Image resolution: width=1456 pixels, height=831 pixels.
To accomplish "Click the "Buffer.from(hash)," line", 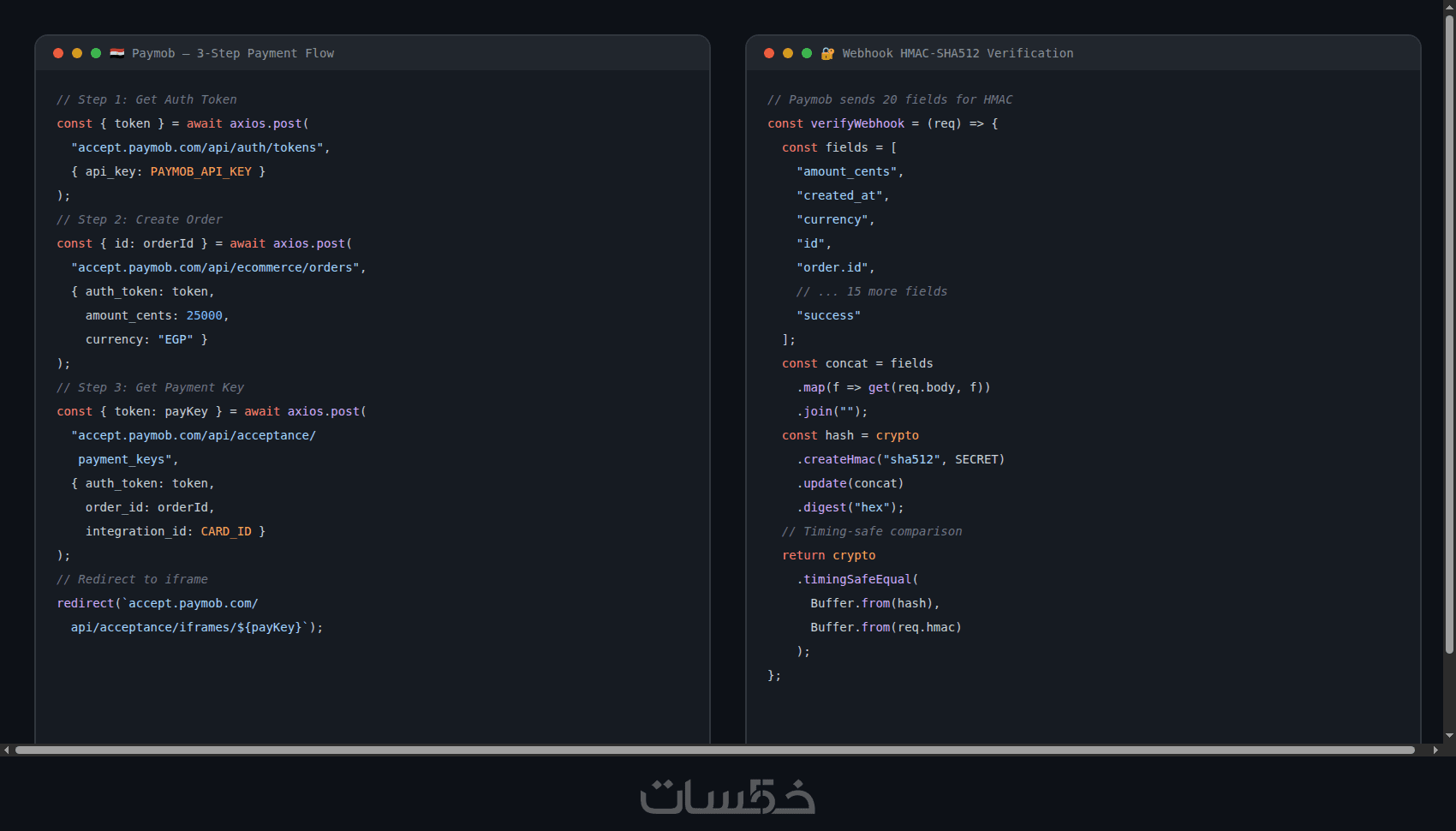I will pyautogui.click(x=875, y=603).
